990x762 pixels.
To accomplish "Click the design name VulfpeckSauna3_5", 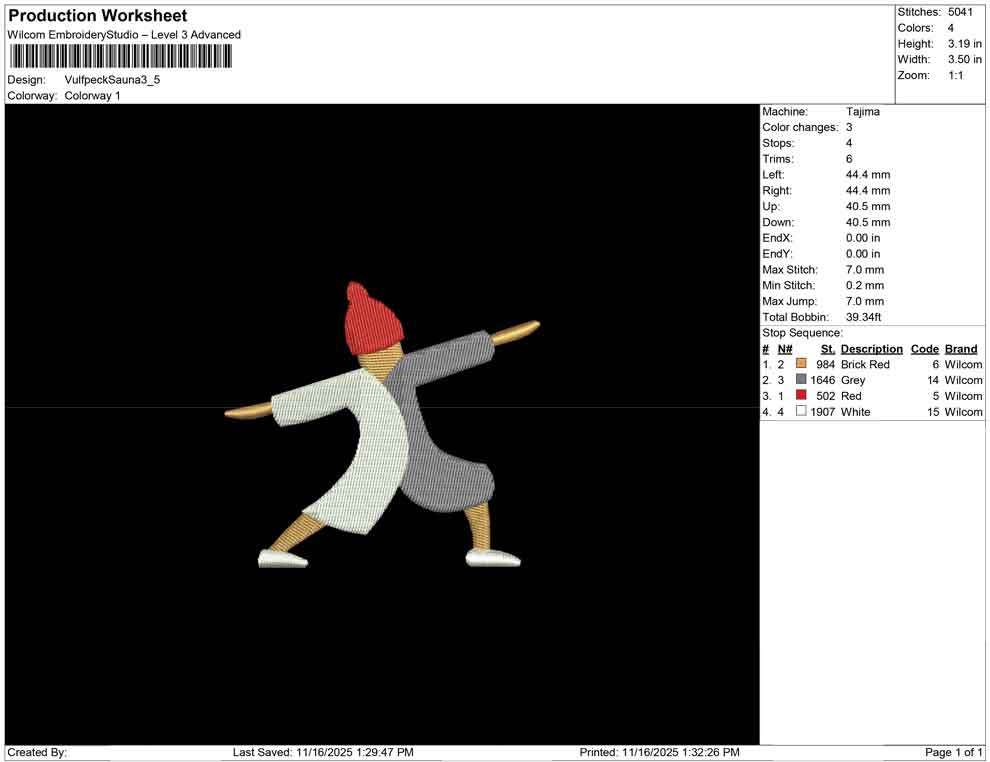I will 112,80.
